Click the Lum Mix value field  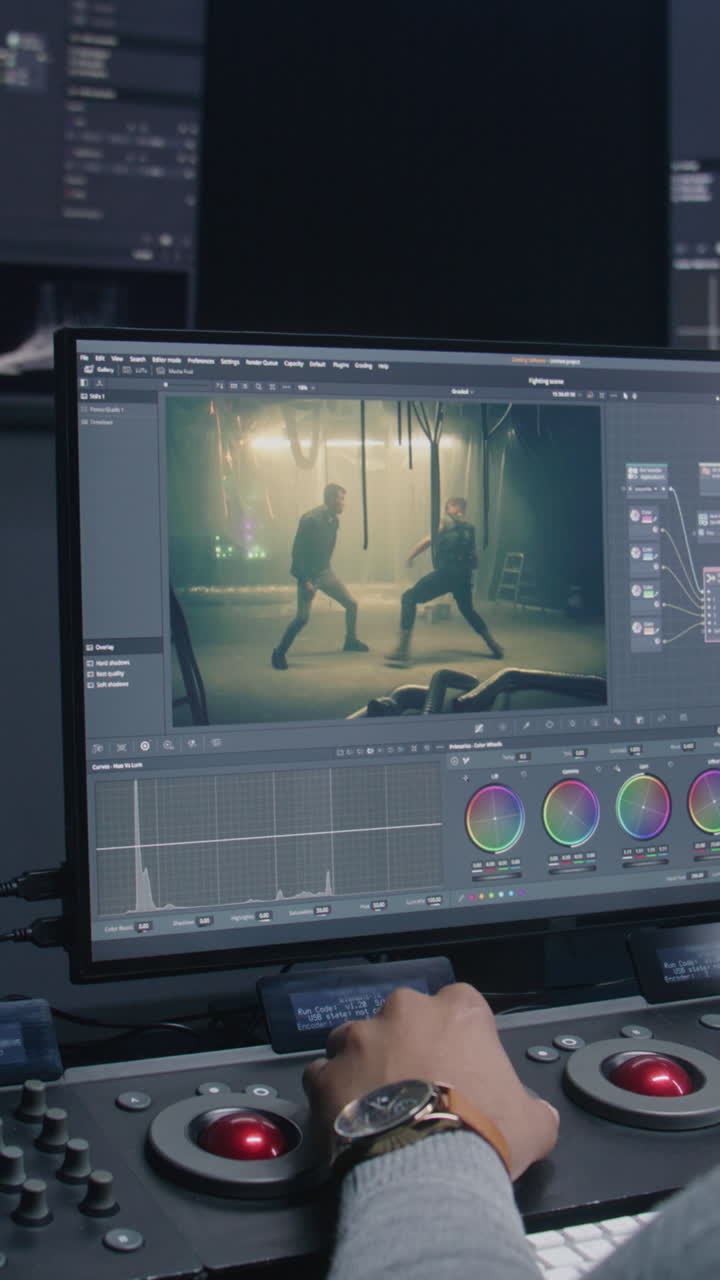pyautogui.click(x=433, y=900)
